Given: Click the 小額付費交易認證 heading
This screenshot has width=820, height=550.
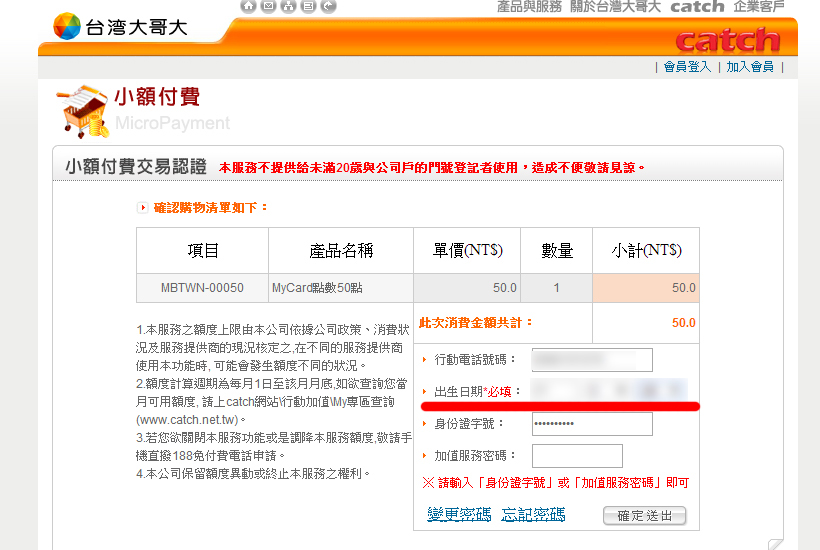Looking at the screenshot, I should pos(136,167).
